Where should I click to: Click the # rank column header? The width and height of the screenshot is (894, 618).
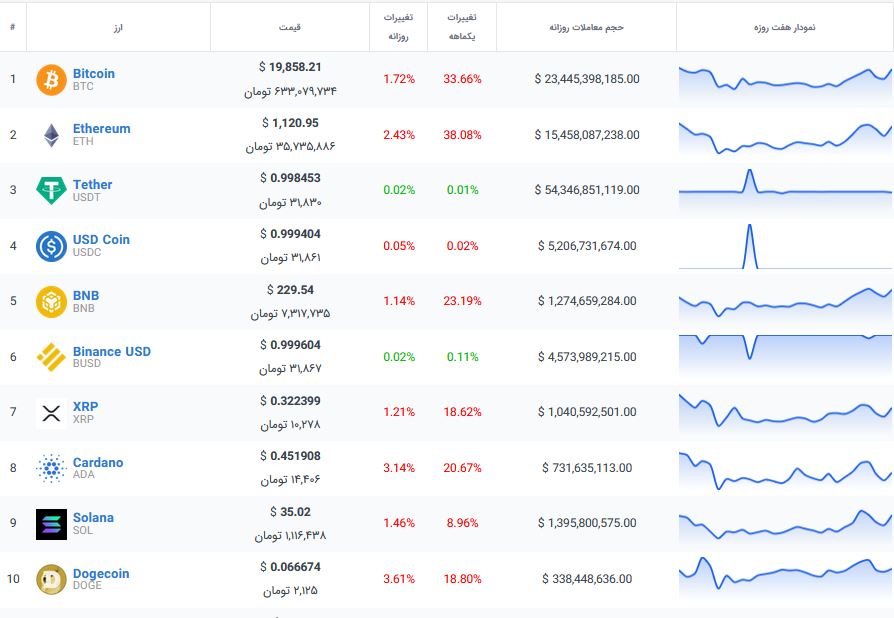(x=13, y=27)
